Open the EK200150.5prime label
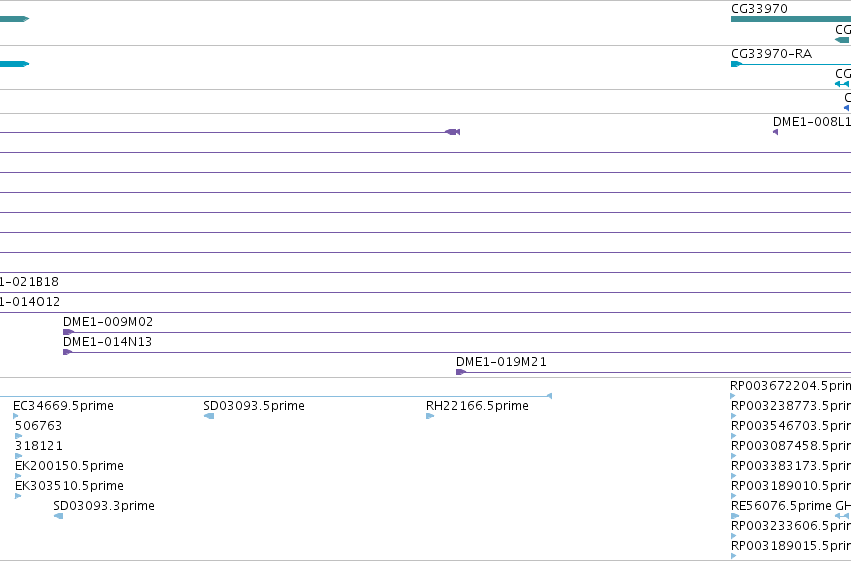Image resolution: width=851 pixels, height=561 pixels. click(x=69, y=466)
